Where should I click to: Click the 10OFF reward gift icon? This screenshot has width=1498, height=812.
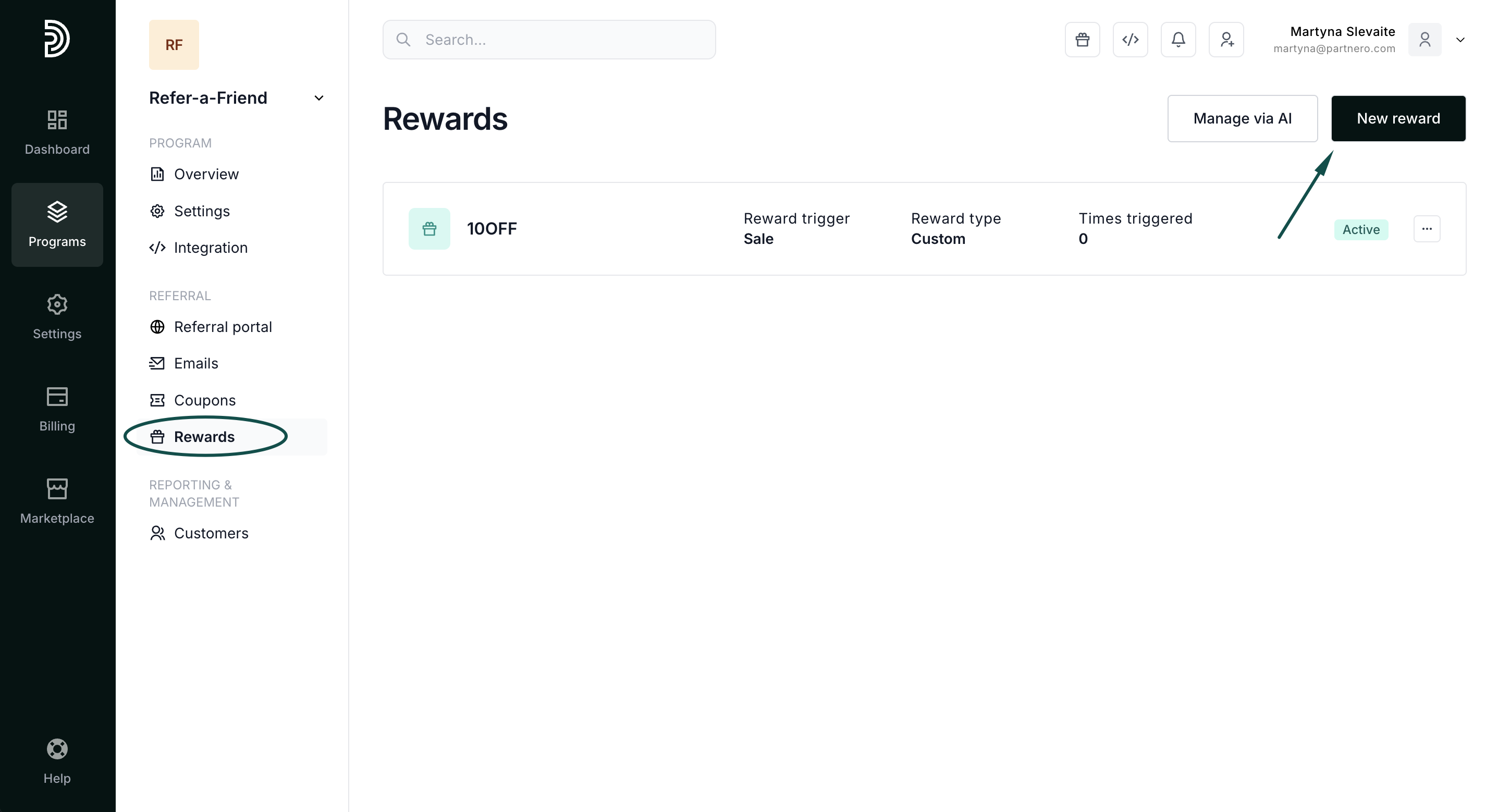click(429, 229)
